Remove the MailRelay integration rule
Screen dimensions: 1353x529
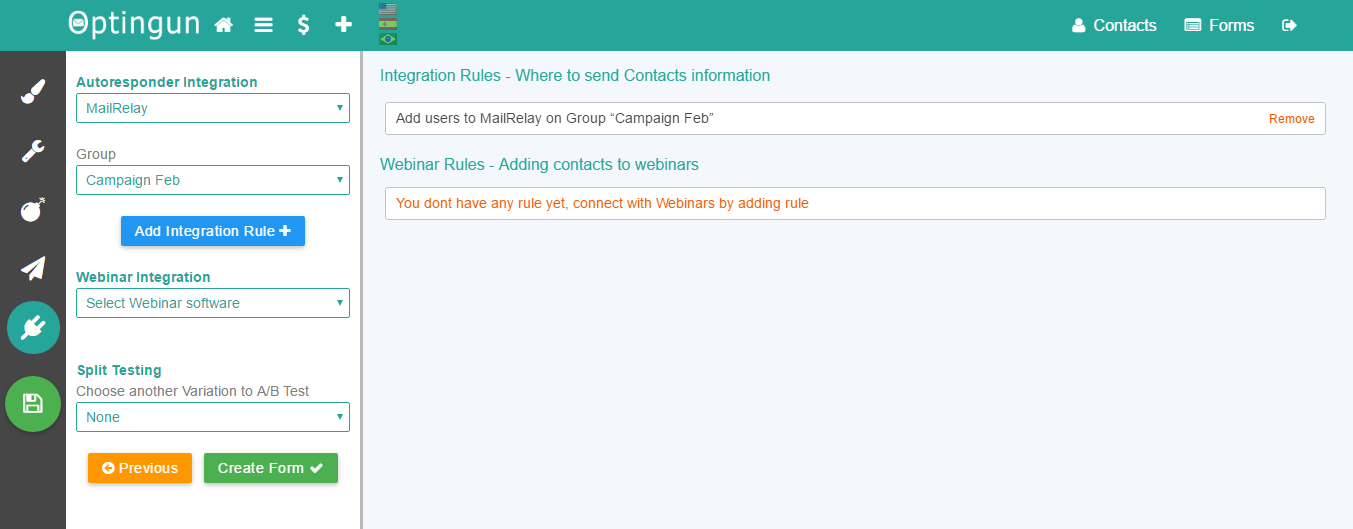1292,119
